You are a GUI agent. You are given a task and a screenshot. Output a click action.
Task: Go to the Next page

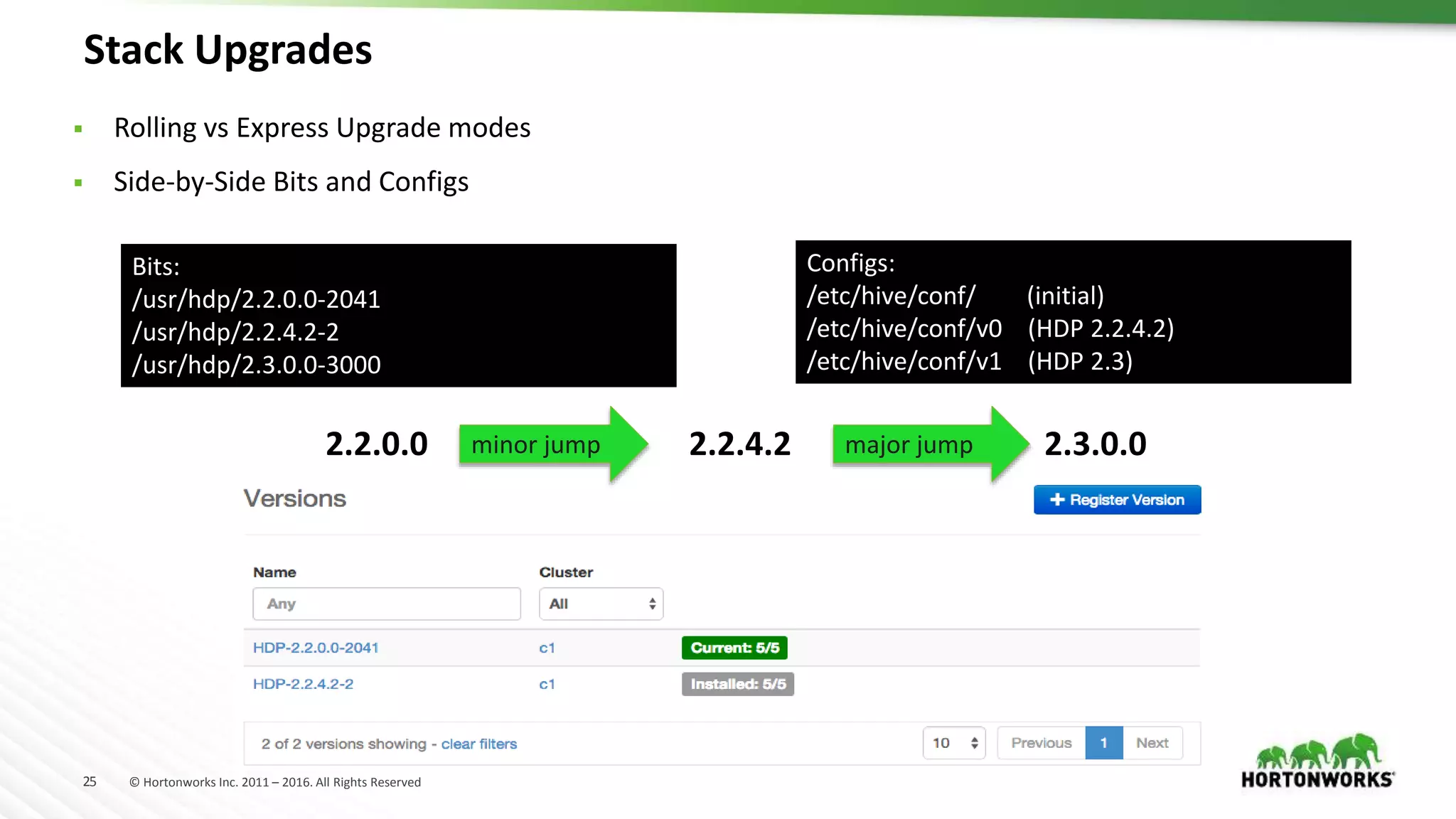(x=1152, y=743)
